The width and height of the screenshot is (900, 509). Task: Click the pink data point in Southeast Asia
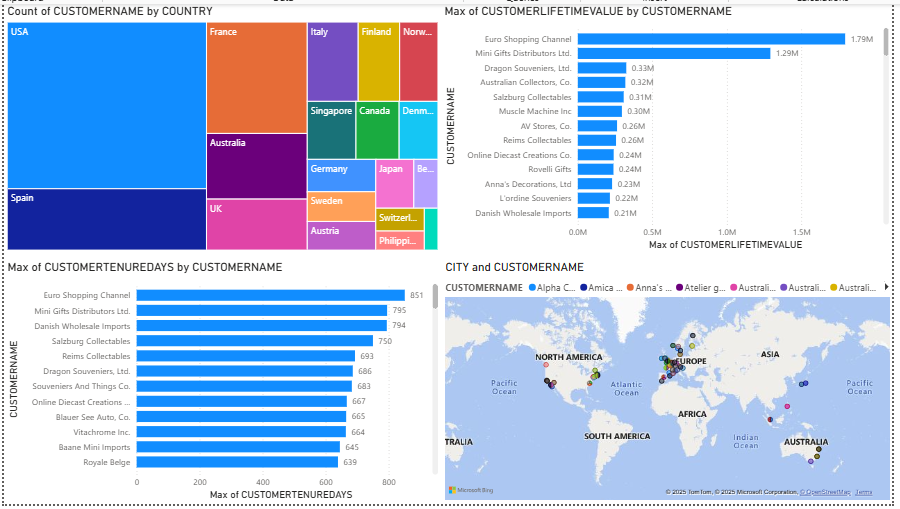click(788, 406)
